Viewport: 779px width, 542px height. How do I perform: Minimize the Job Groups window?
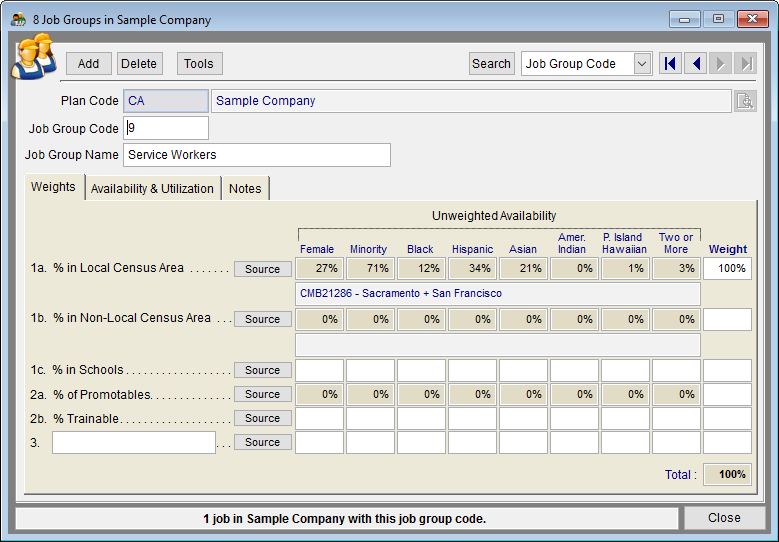pos(685,19)
